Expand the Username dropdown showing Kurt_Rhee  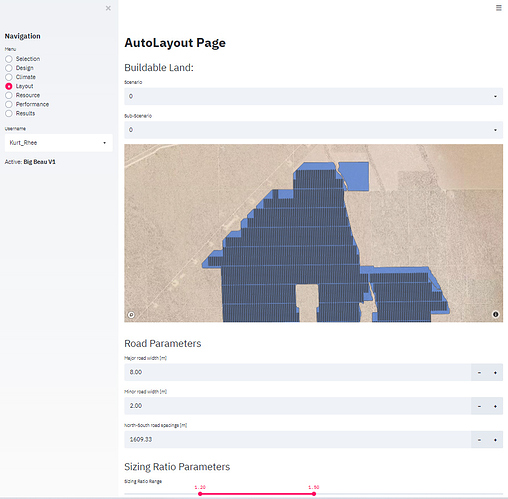(x=58, y=143)
